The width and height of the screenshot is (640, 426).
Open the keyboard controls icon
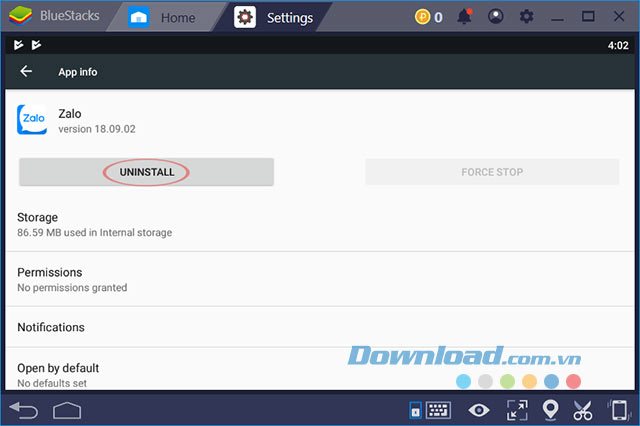coord(438,410)
